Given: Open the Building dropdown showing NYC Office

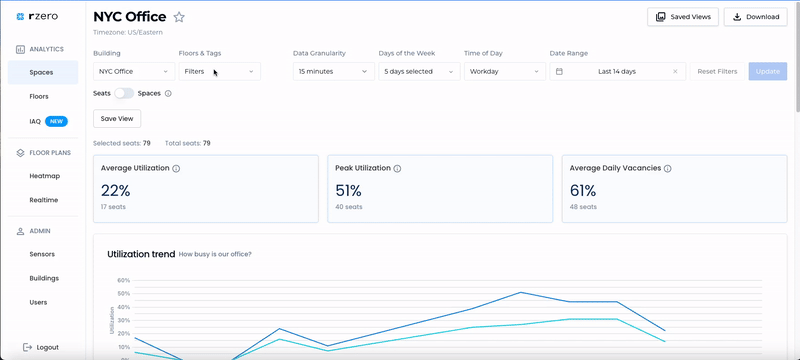Looking at the screenshot, I should (x=134, y=71).
